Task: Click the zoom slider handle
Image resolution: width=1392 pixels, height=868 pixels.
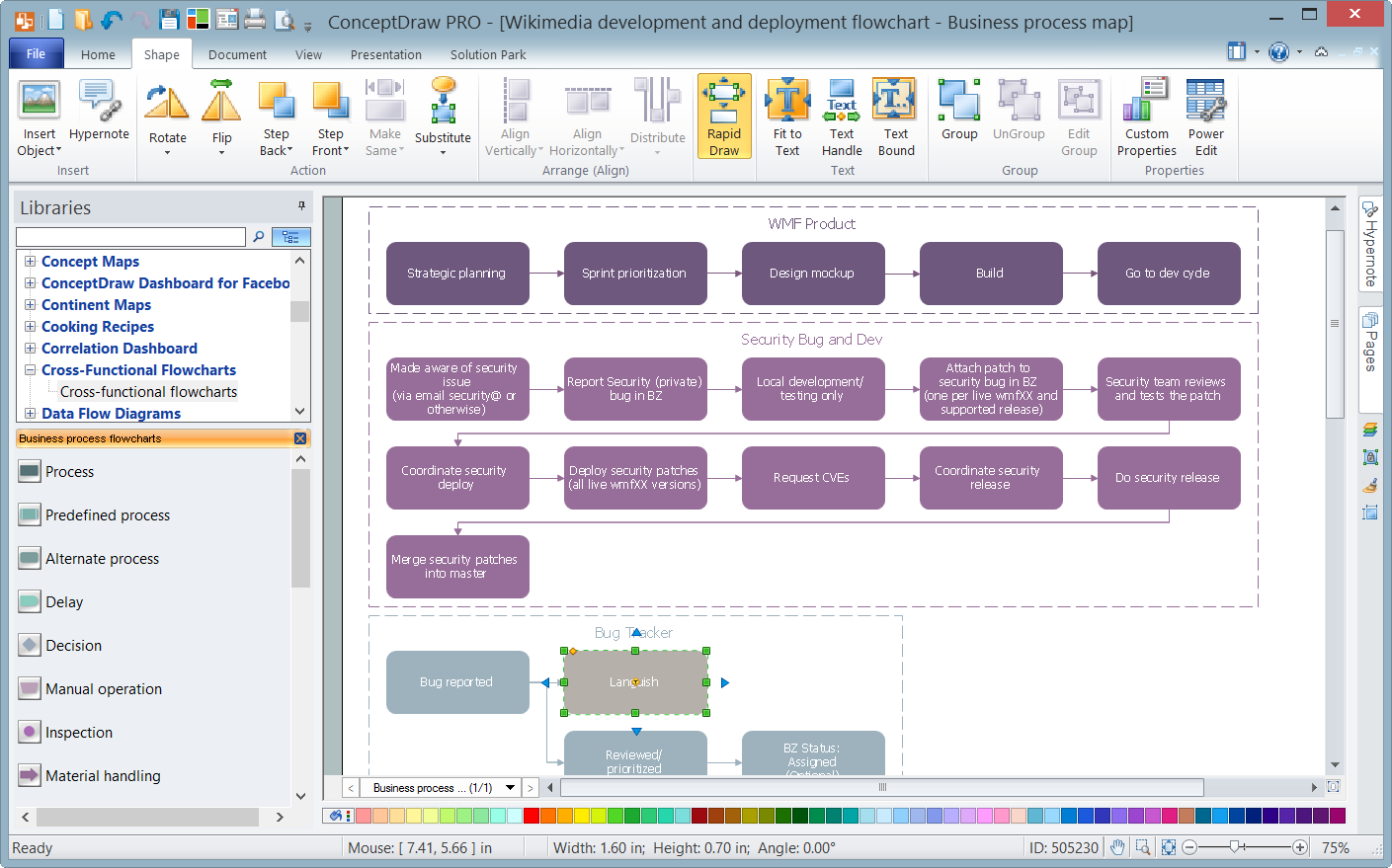Action: pos(1236,847)
